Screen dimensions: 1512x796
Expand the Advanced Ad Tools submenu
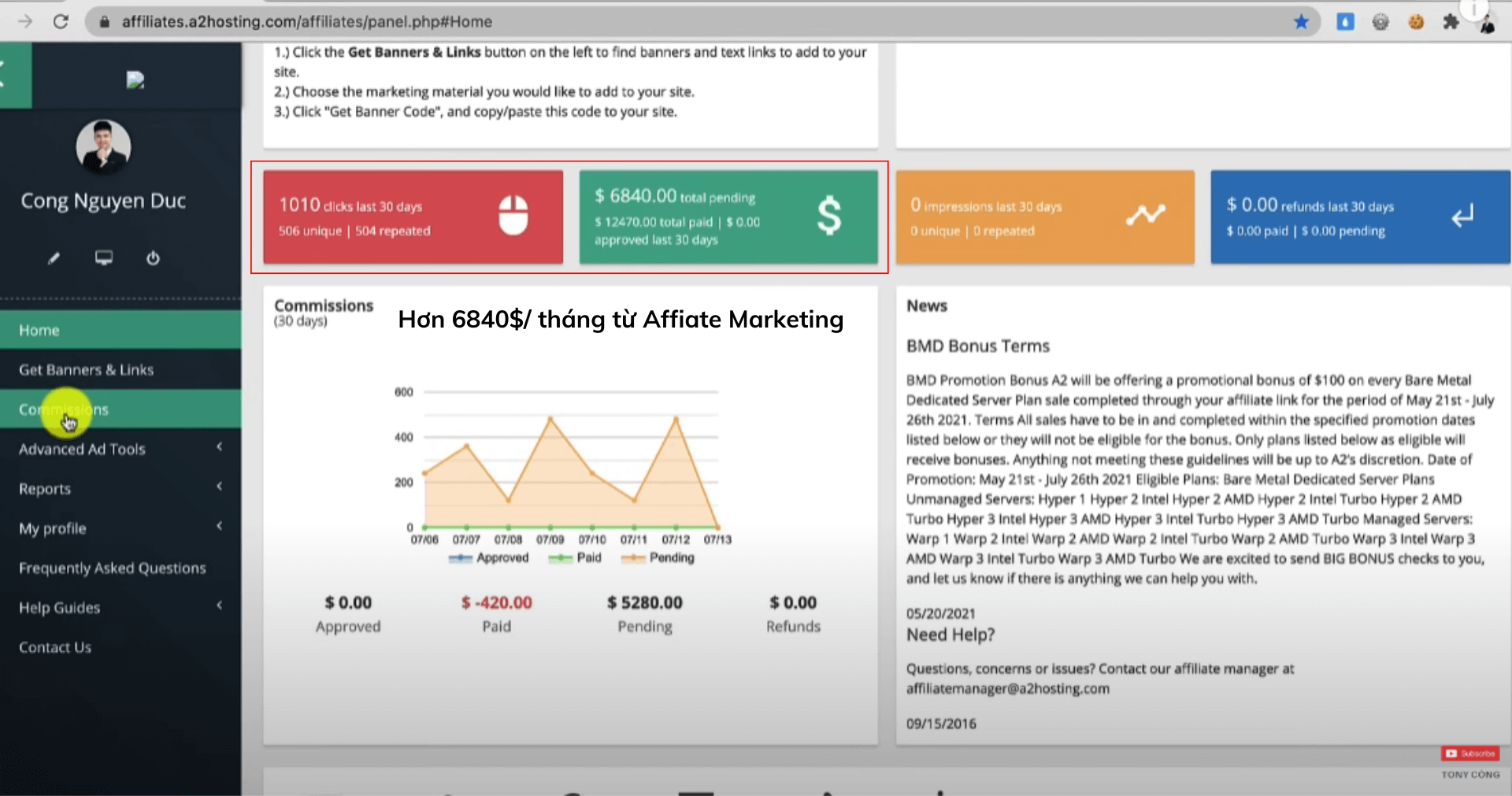click(x=120, y=449)
